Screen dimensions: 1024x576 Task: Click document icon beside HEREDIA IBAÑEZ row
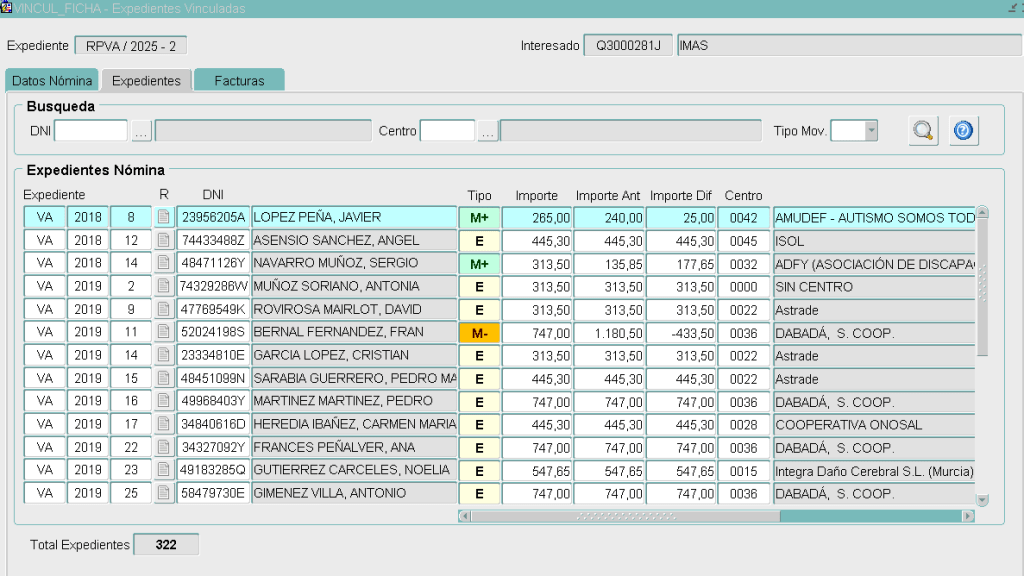[164, 424]
